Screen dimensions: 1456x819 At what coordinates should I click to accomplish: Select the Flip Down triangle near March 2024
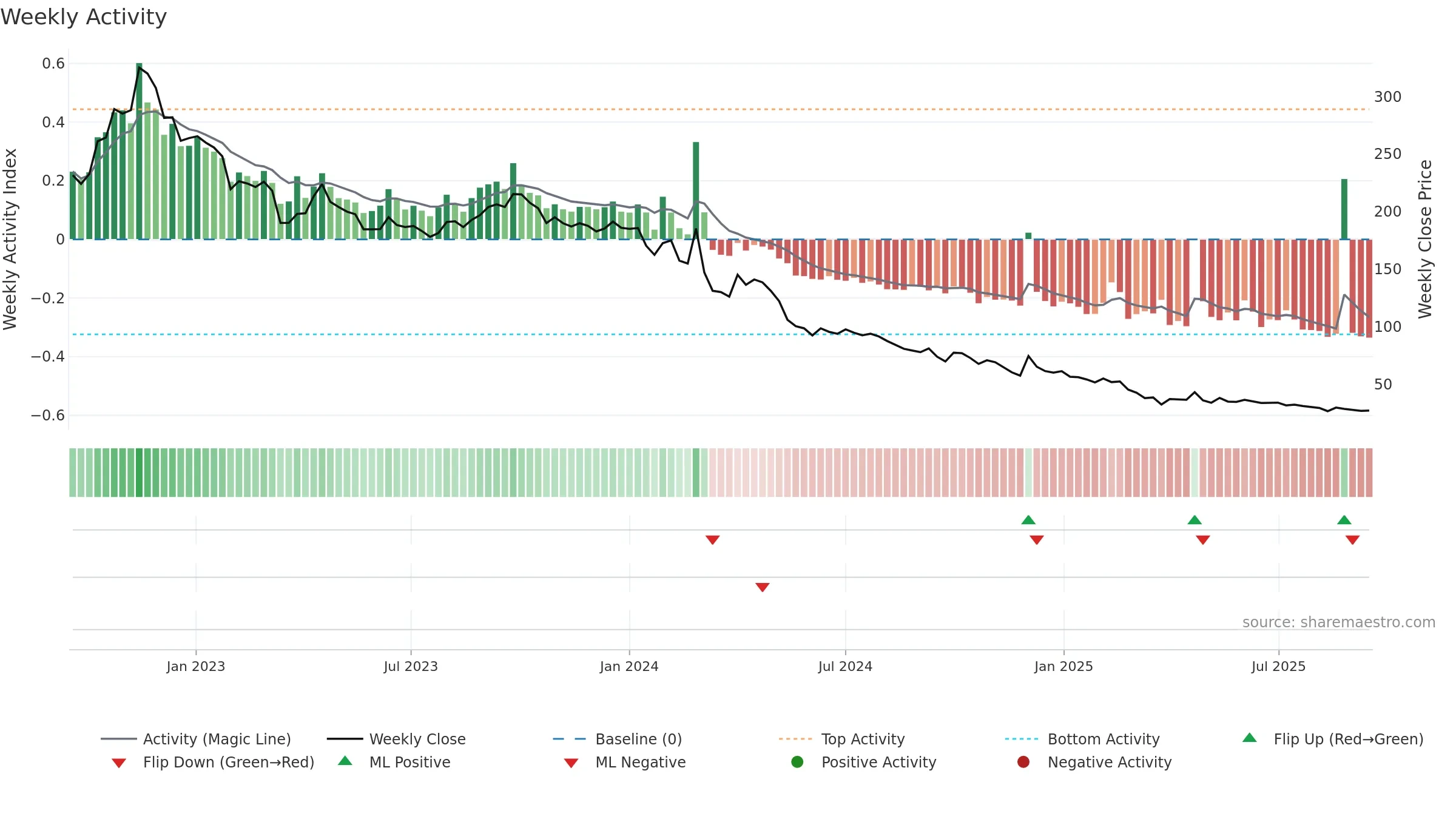713,540
